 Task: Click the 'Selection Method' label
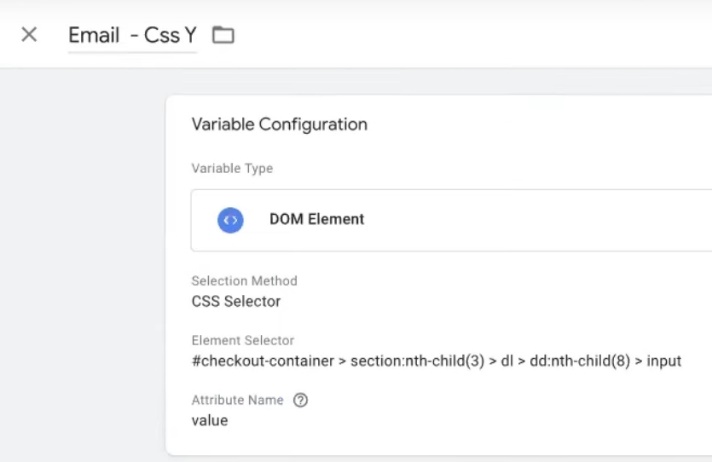click(244, 281)
